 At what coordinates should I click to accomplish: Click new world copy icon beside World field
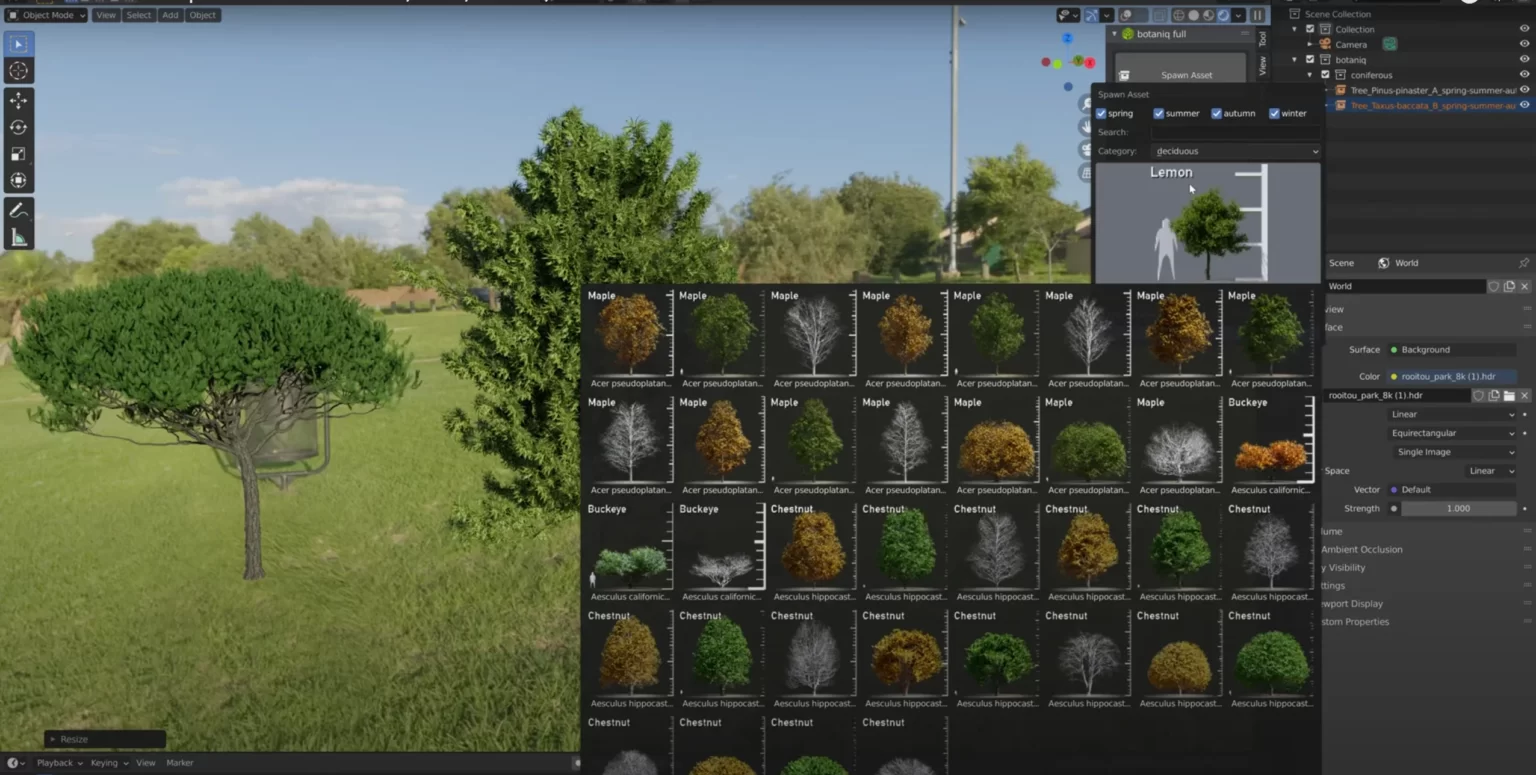pyautogui.click(x=1509, y=286)
